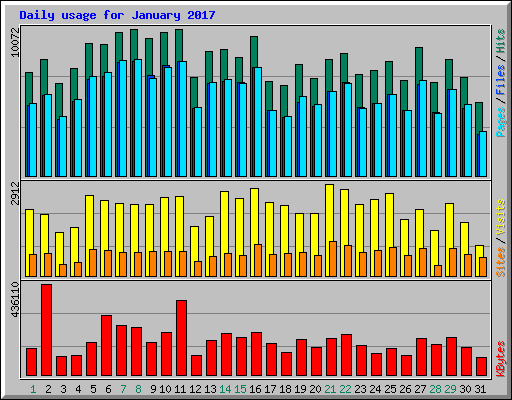This screenshot has height=400, width=512.
Task: Click the 'Files' legend label
Action: point(501,79)
